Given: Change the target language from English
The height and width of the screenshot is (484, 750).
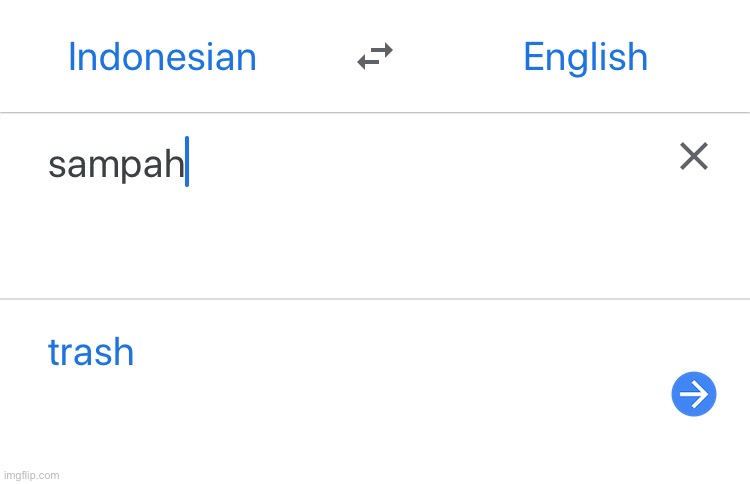Looking at the screenshot, I should (585, 58).
